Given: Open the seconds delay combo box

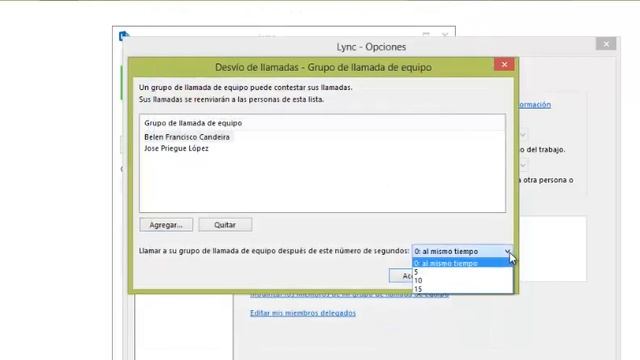Looking at the screenshot, I should (x=462, y=251).
